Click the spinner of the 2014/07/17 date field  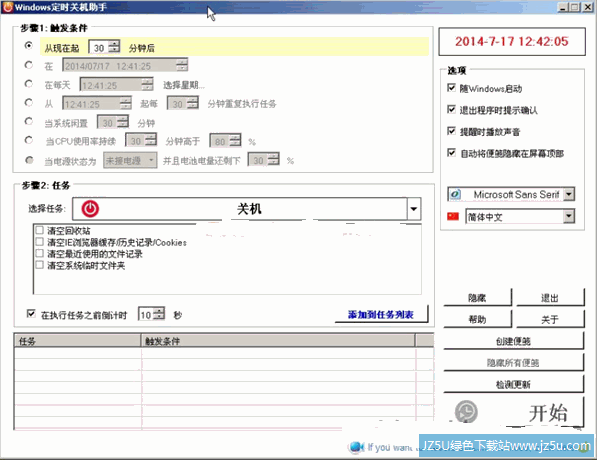point(182,65)
